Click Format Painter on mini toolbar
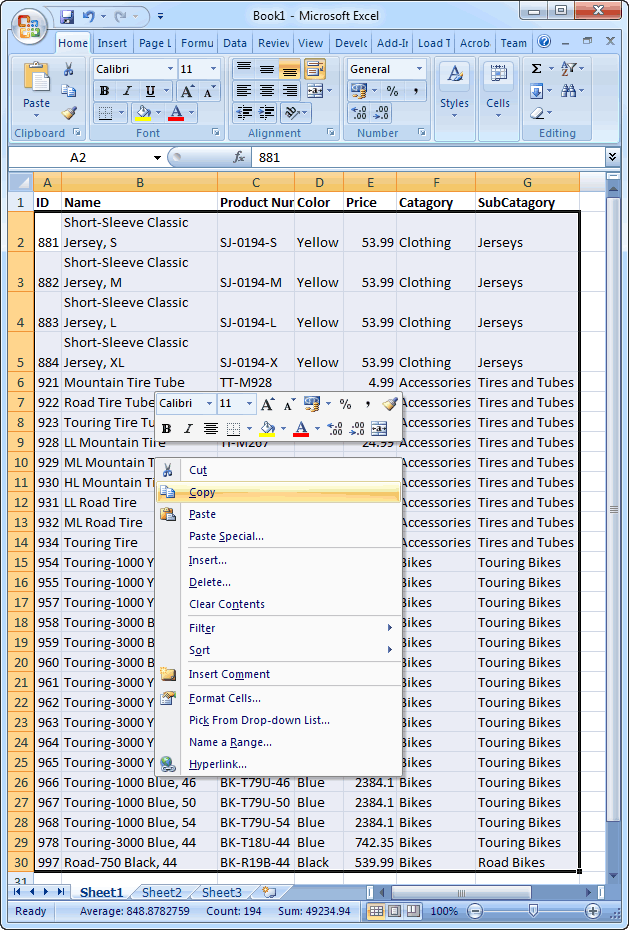This screenshot has width=629, height=930. 389,404
